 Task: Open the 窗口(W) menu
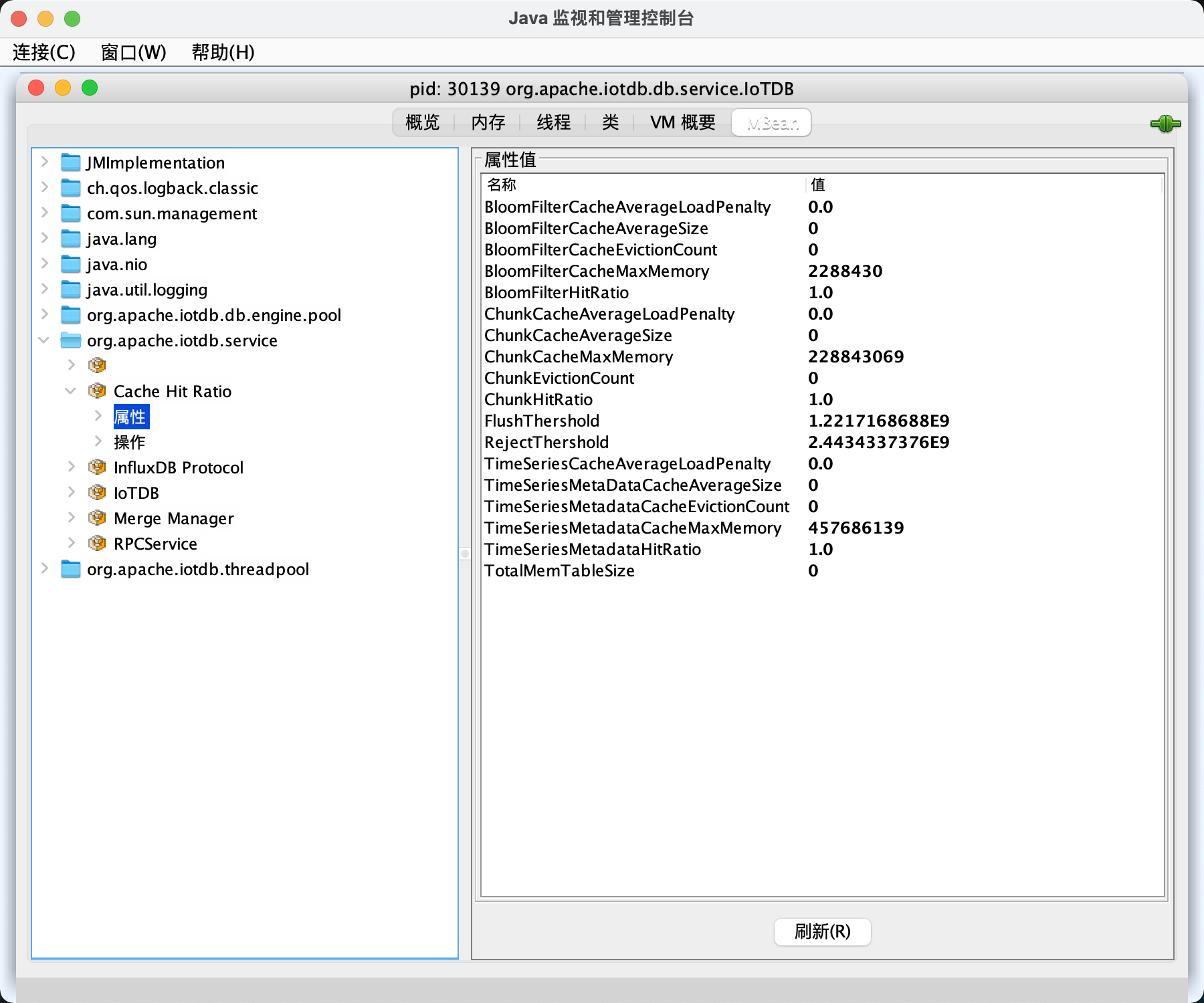[x=132, y=52]
